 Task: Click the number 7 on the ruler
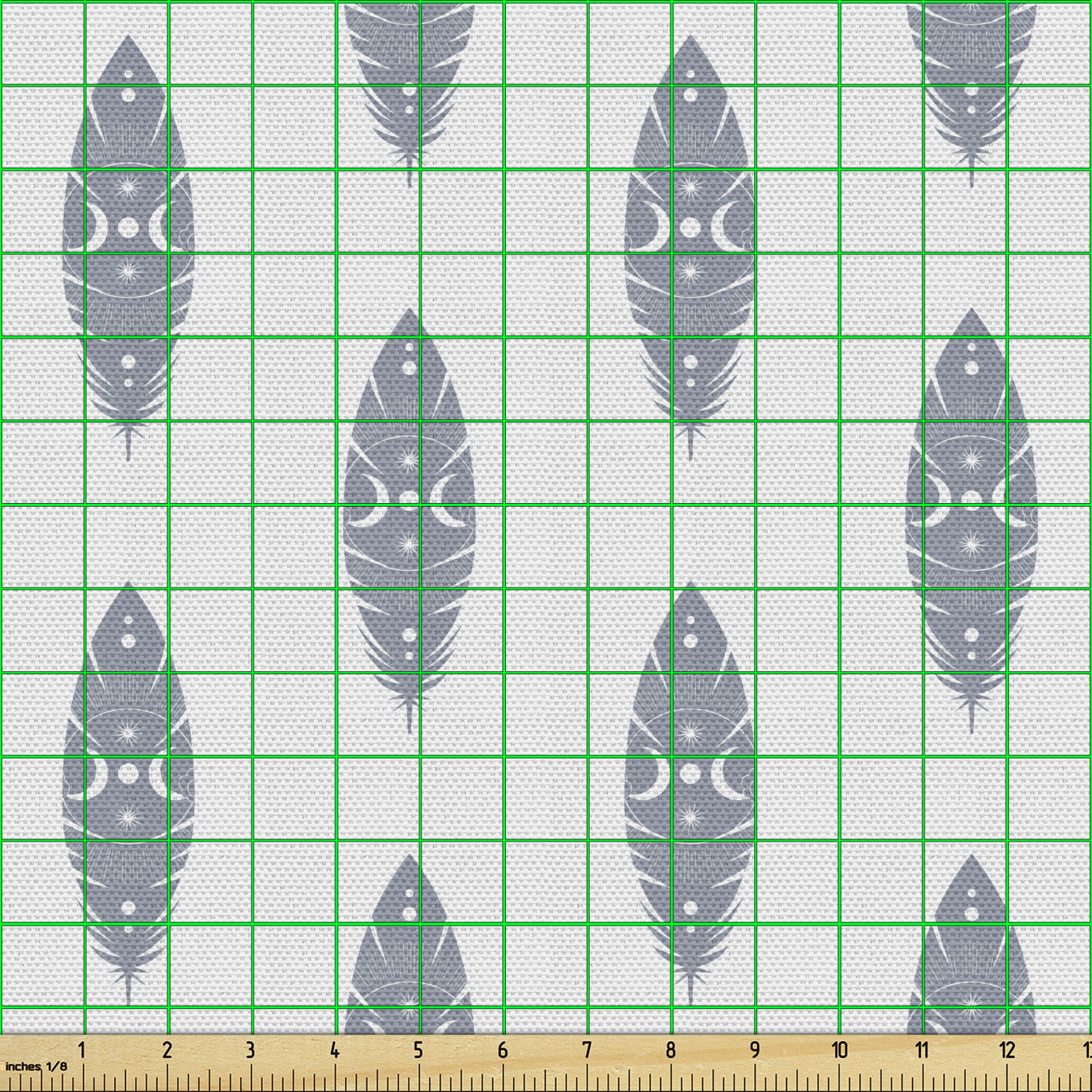(587, 1051)
